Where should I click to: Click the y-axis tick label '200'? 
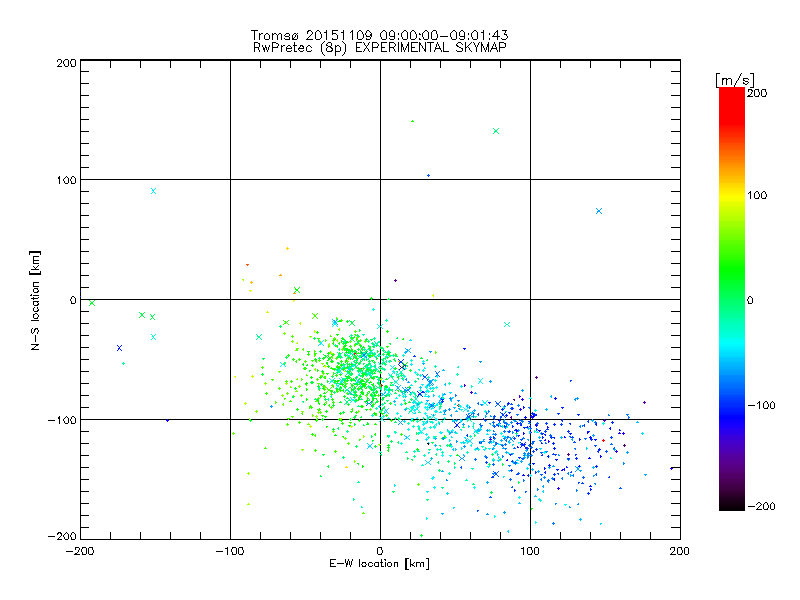click(66, 63)
